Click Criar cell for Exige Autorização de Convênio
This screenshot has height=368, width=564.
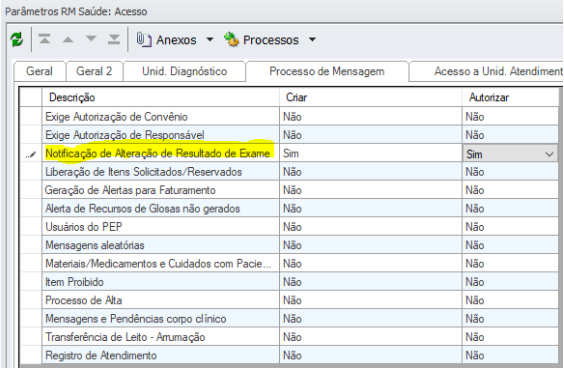(371, 117)
